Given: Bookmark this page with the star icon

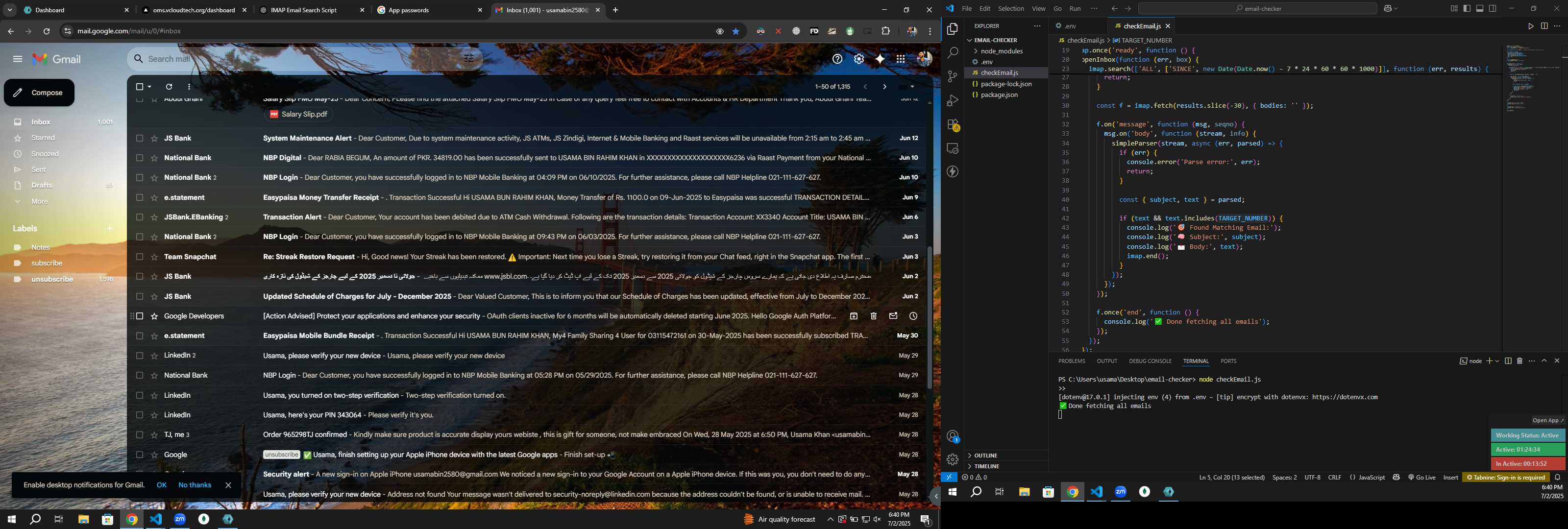Looking at the screenshot, I should pyautogui.click(x=736, y=31).
